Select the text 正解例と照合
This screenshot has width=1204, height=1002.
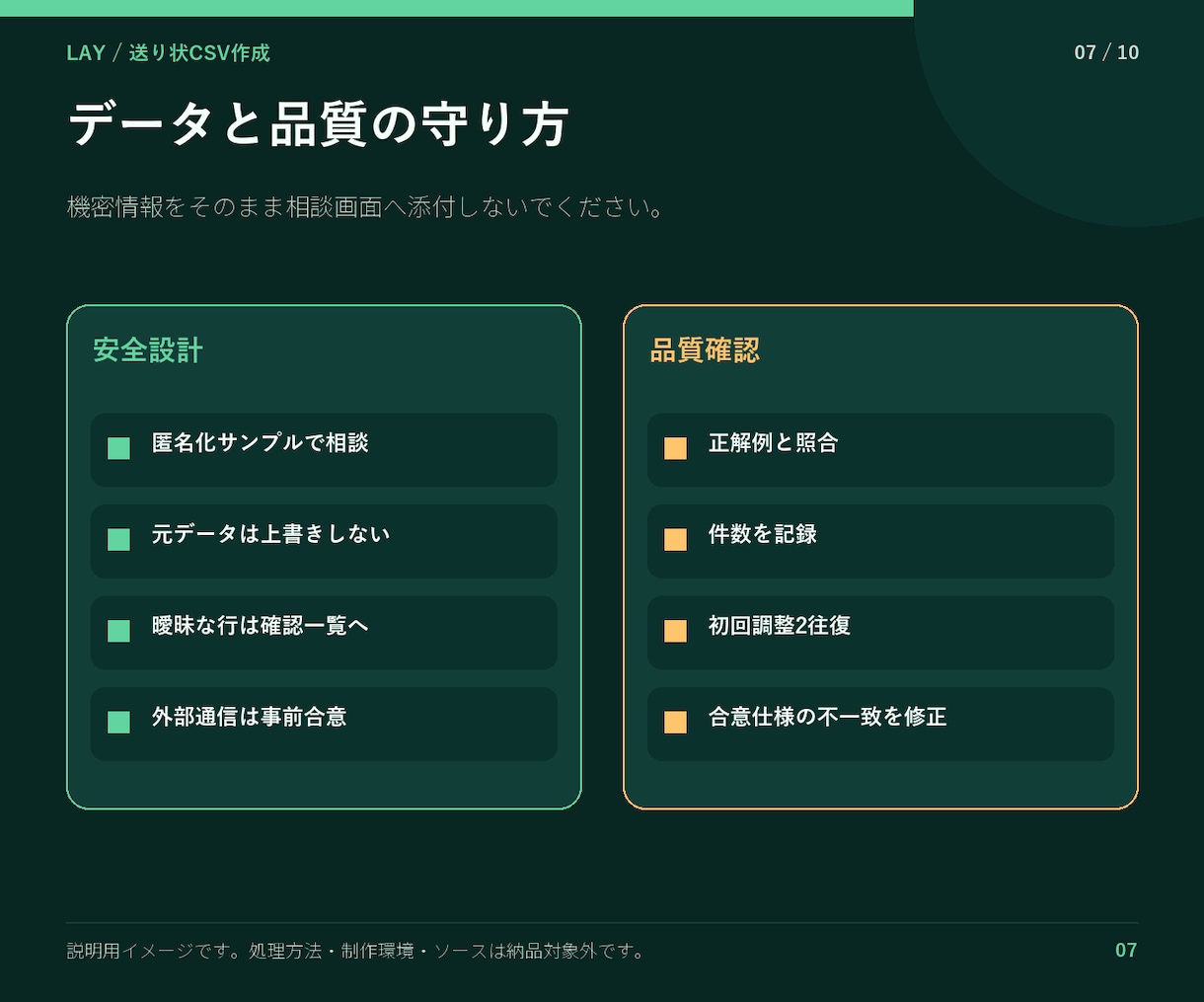(774, 443)
